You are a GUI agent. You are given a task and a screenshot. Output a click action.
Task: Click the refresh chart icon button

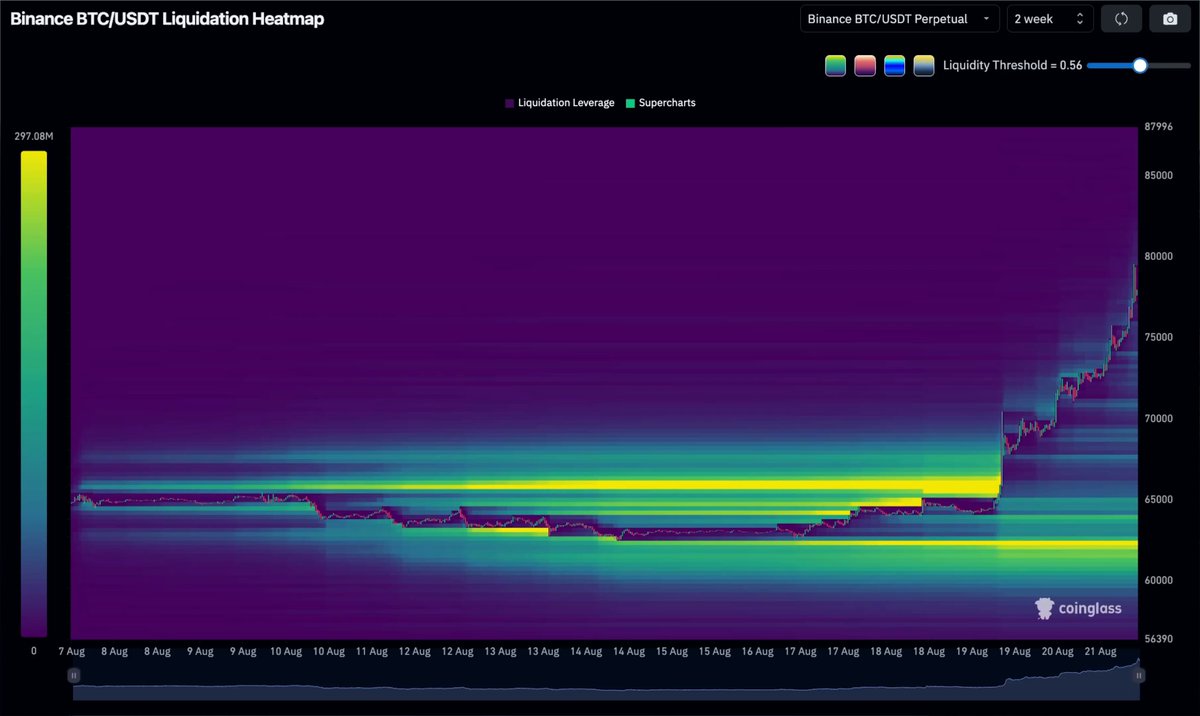coord(1121,19)
